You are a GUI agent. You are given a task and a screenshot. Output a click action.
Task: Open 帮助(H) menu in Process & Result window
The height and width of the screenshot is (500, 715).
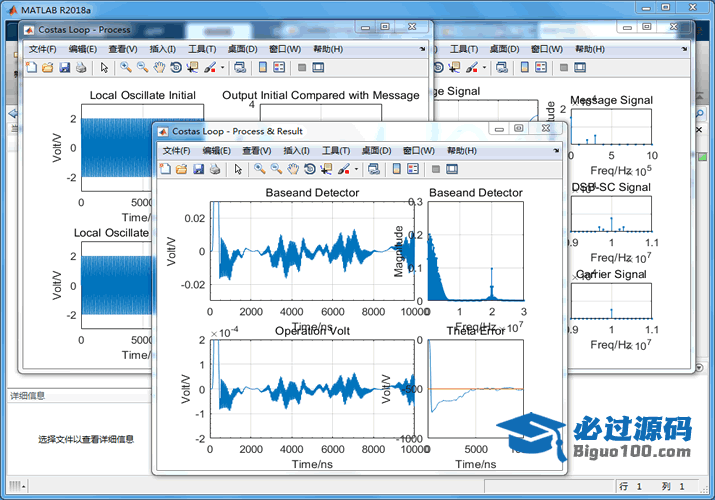click(462, 150)
